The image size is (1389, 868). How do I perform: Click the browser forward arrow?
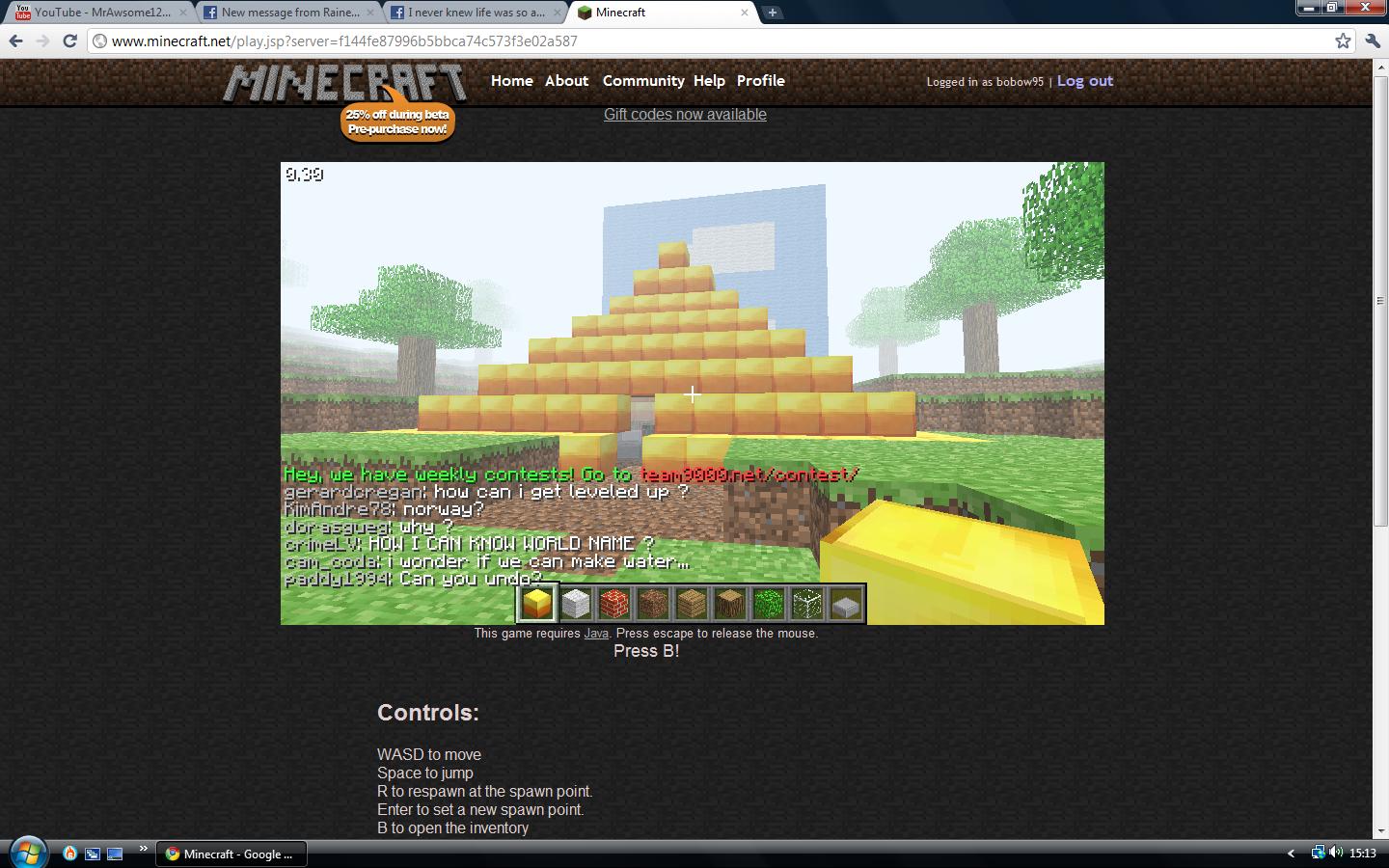[x=42, y=41]
